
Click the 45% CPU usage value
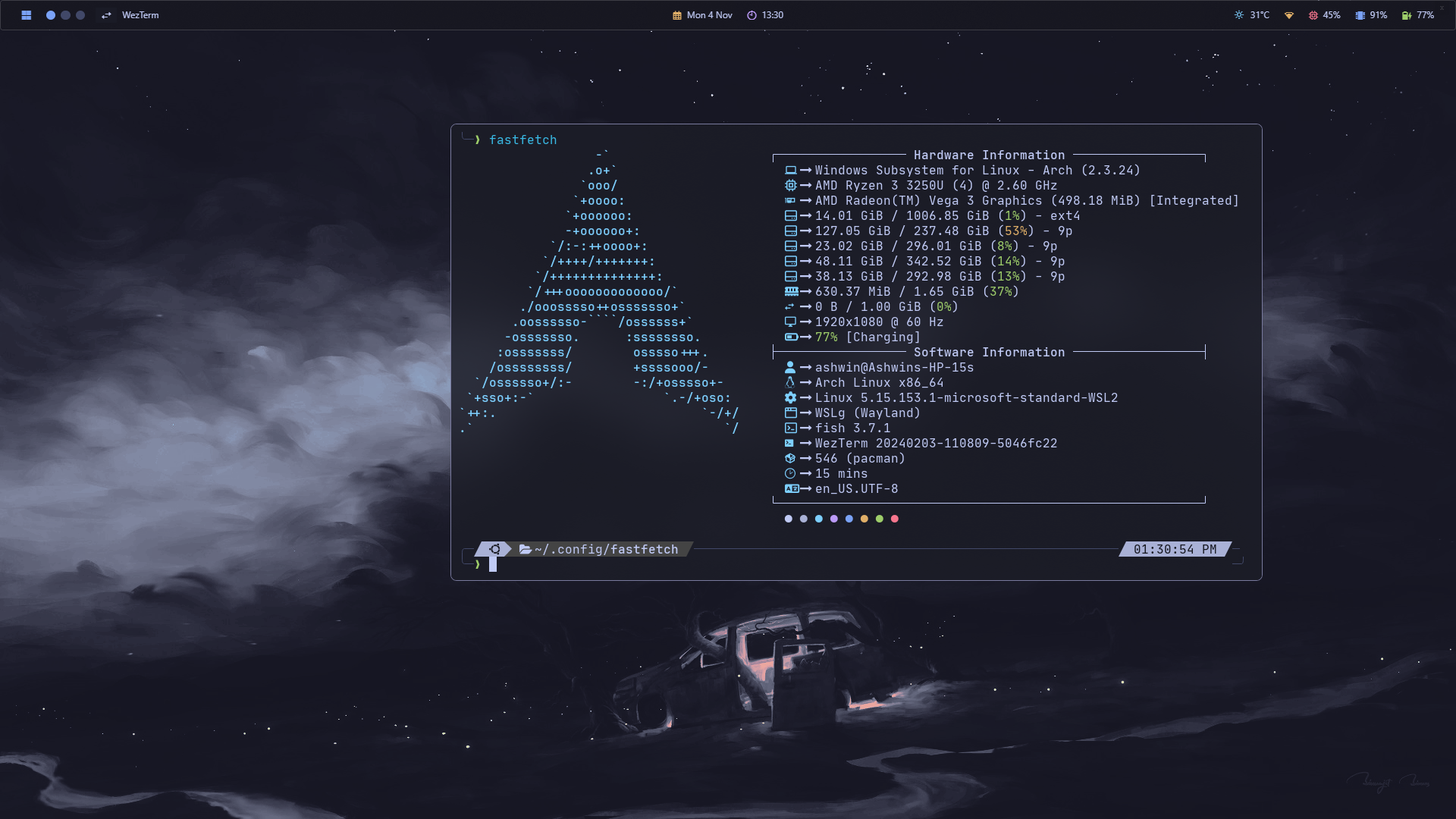tap(1332, 15)
